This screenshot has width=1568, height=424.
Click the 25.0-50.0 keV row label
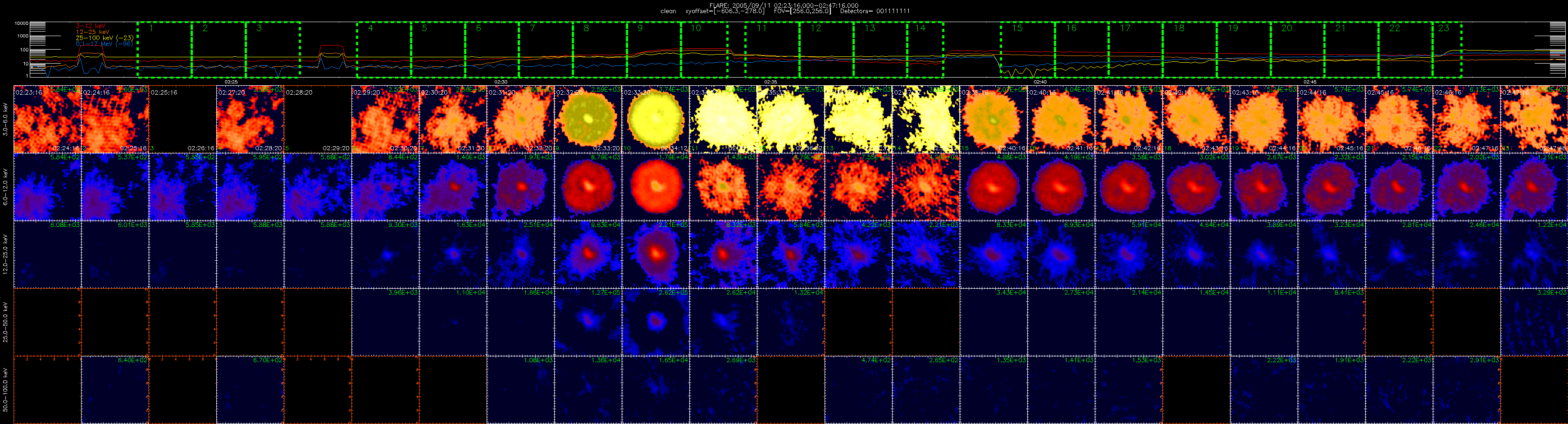click(x=6, y=322)
